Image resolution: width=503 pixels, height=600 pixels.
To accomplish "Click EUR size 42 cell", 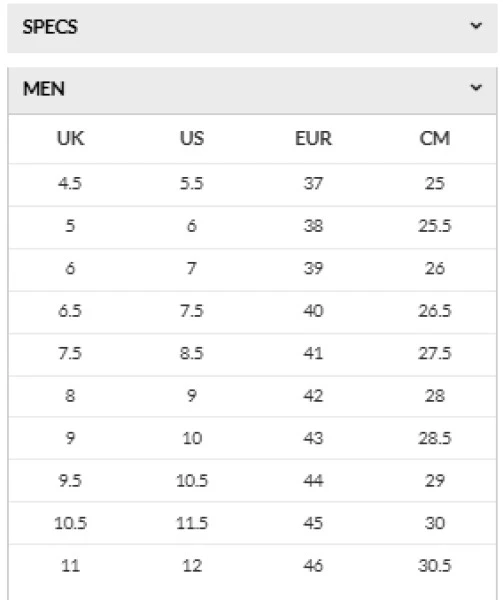I will [x=313, y=396].
